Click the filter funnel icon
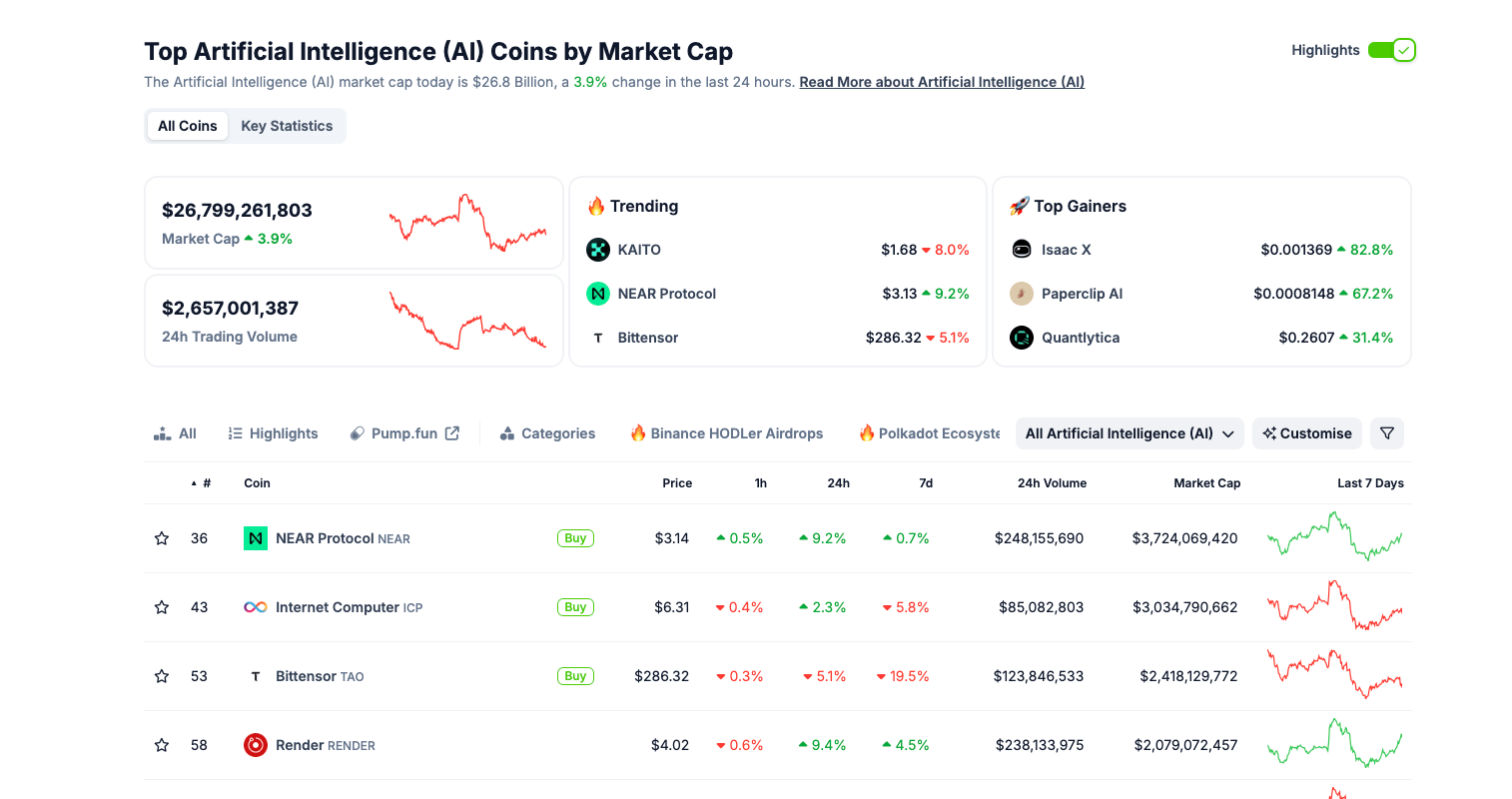This screenshot has height=799, width=1512. (1387, 433)
